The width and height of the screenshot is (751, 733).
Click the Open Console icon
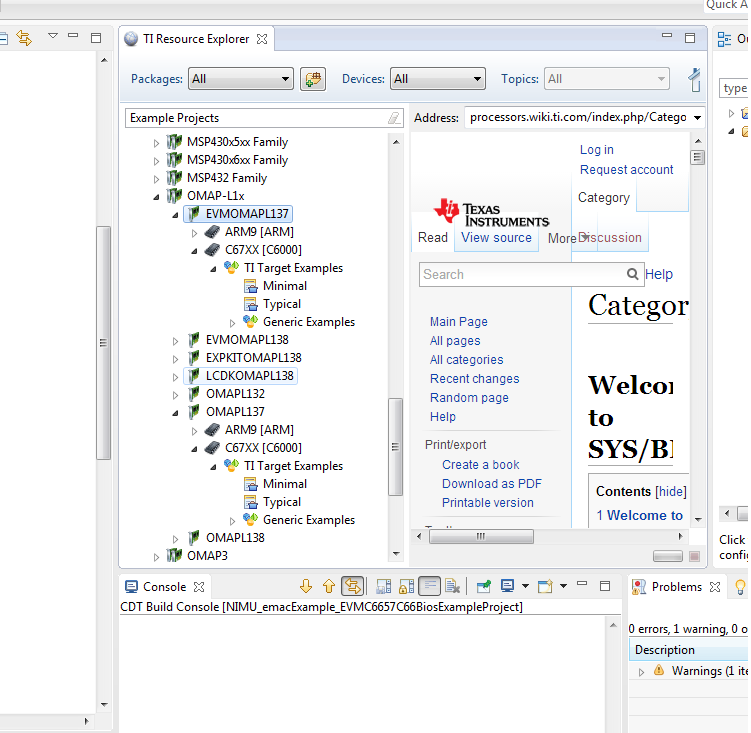[x=545, y=586]
